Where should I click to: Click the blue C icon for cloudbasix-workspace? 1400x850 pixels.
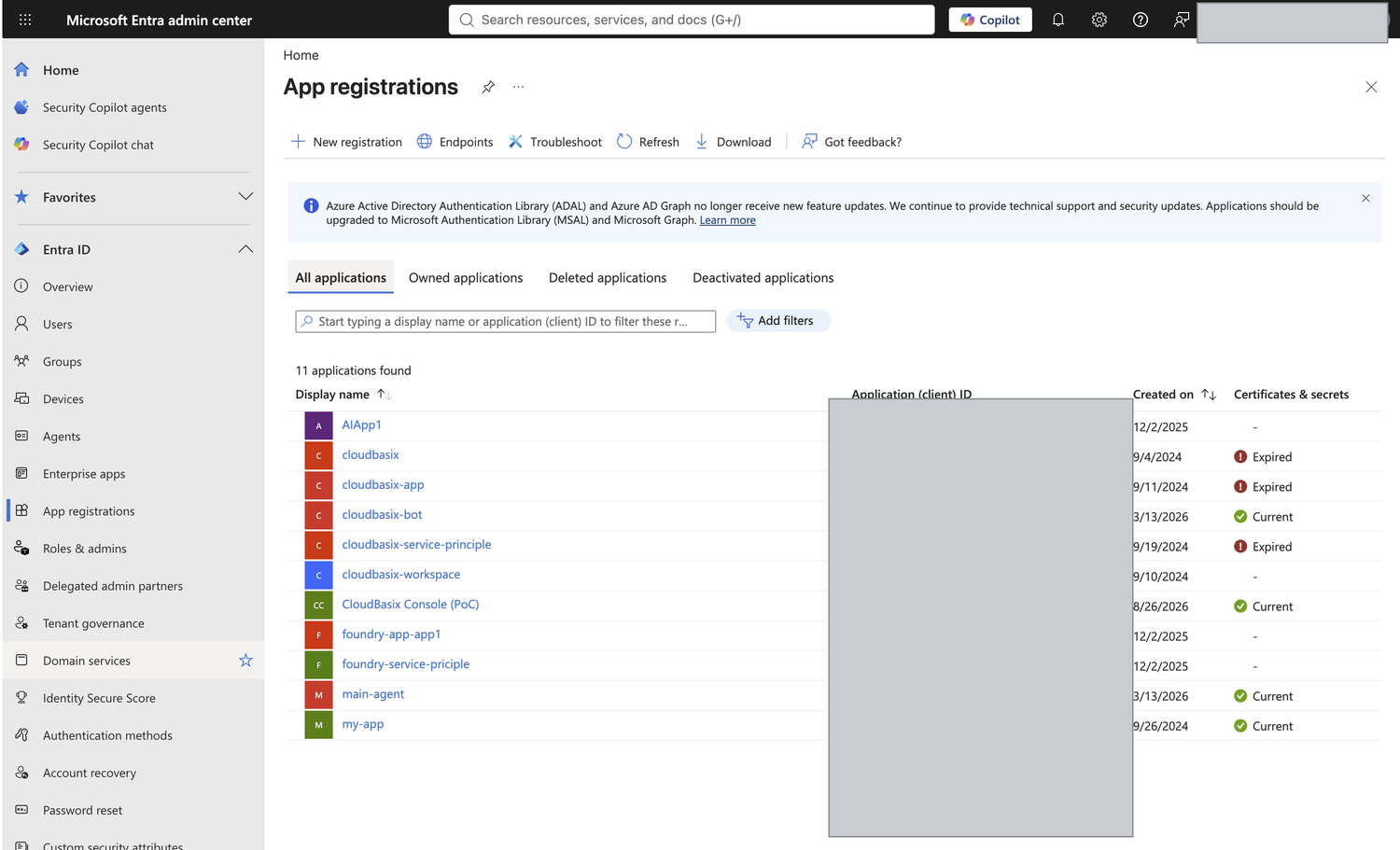[318, 575]
